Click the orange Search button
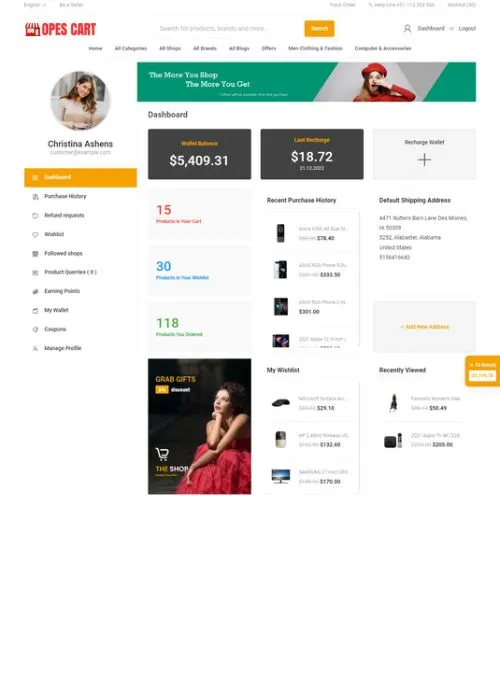Image resolution: width=500 pixels, height=700 pixels. point(319,29)
